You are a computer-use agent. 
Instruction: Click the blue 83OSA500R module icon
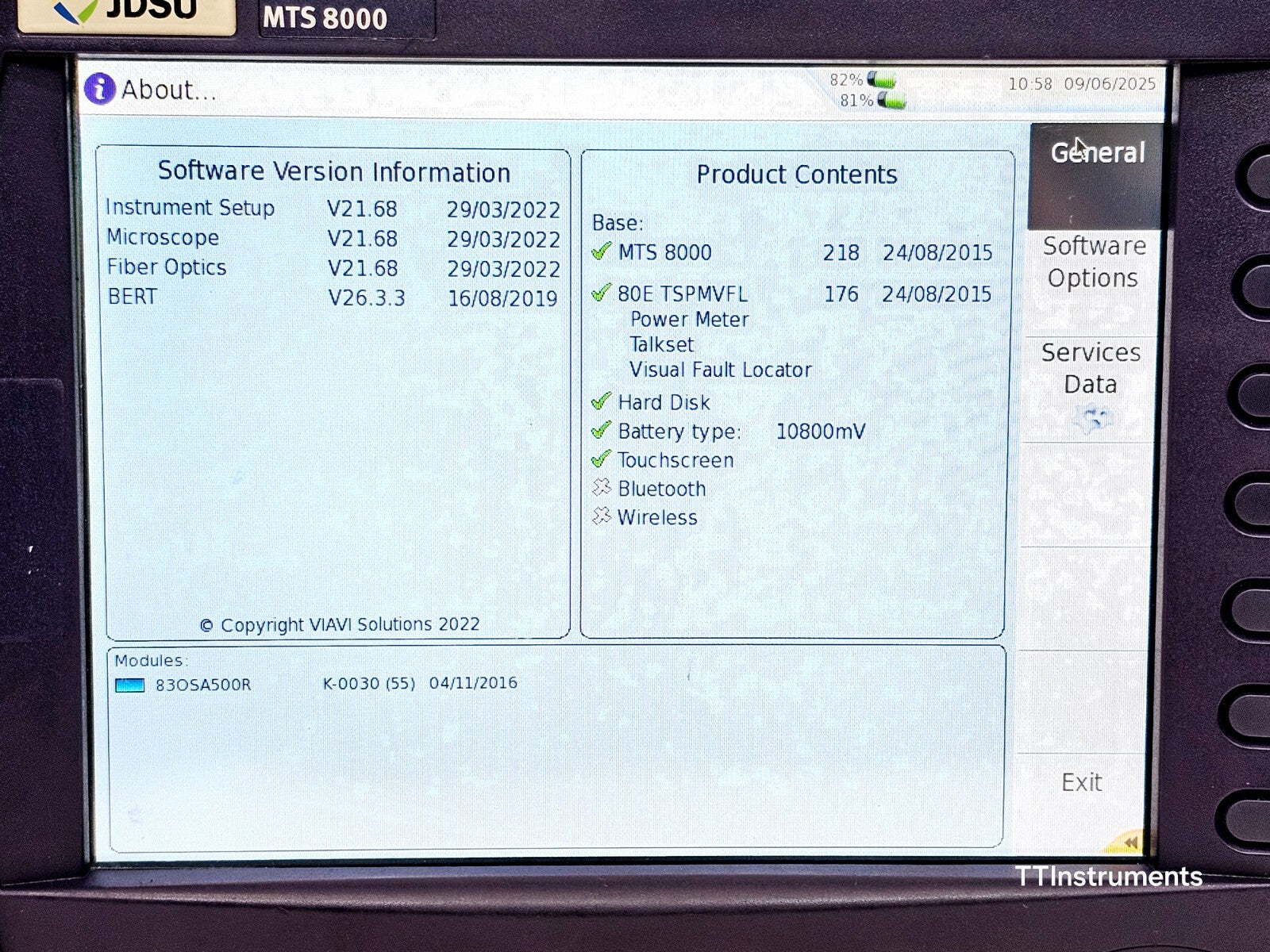[x=130, y=685]
